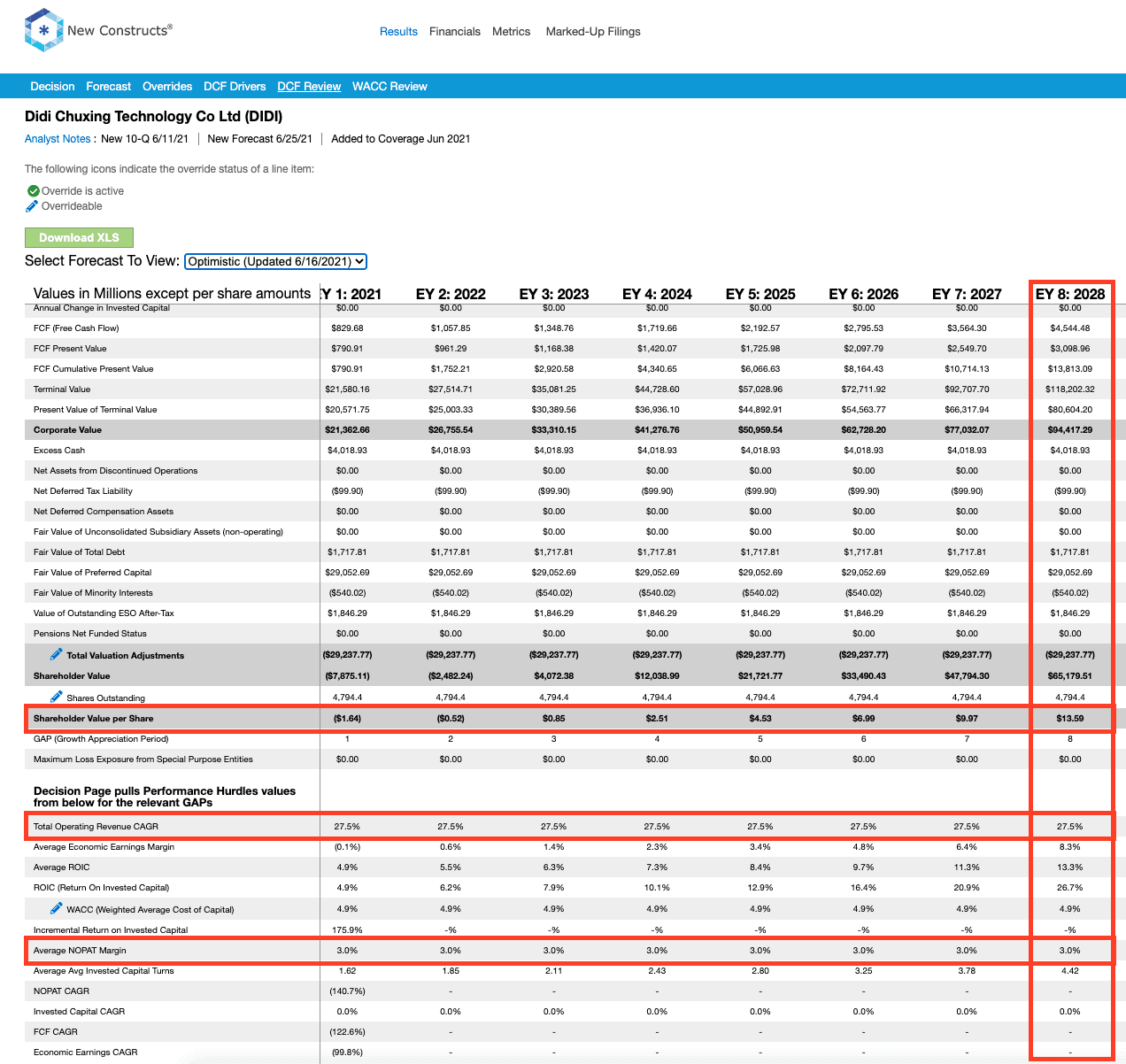Click the $65,179.51 Shareholder Value cell
This screenshot has height=1064, width=1126.
click(x=1070, y=676)
